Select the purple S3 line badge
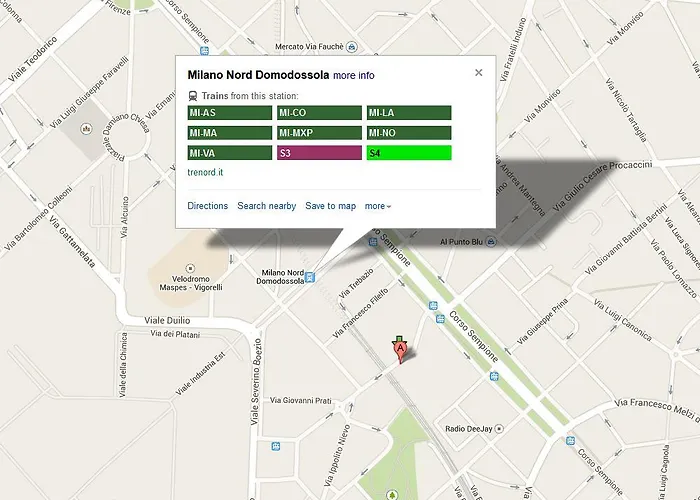The image size is (700, 500). tap(318, 153)
